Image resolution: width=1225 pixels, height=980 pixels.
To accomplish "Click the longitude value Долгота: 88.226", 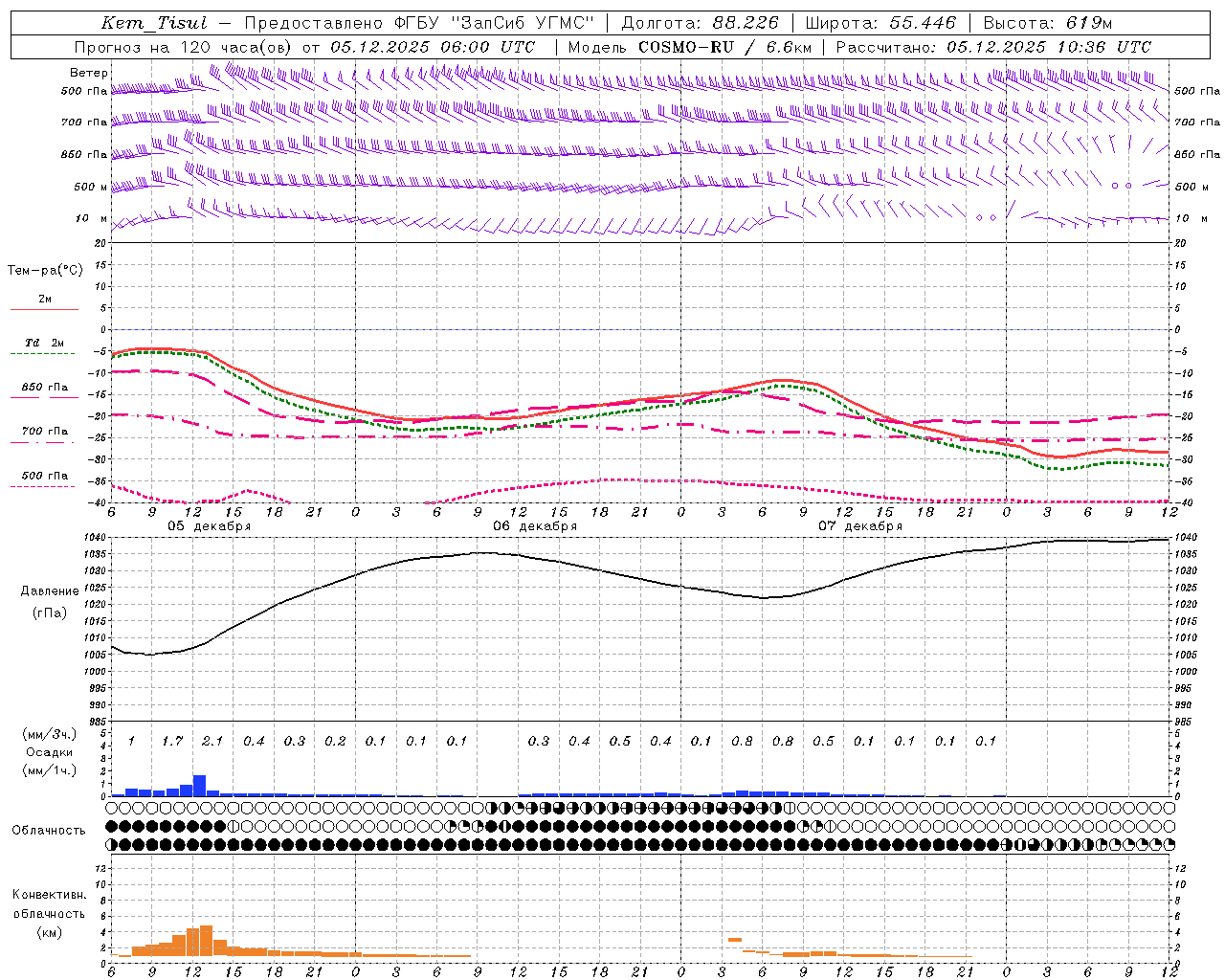I will tap(701, 23).
